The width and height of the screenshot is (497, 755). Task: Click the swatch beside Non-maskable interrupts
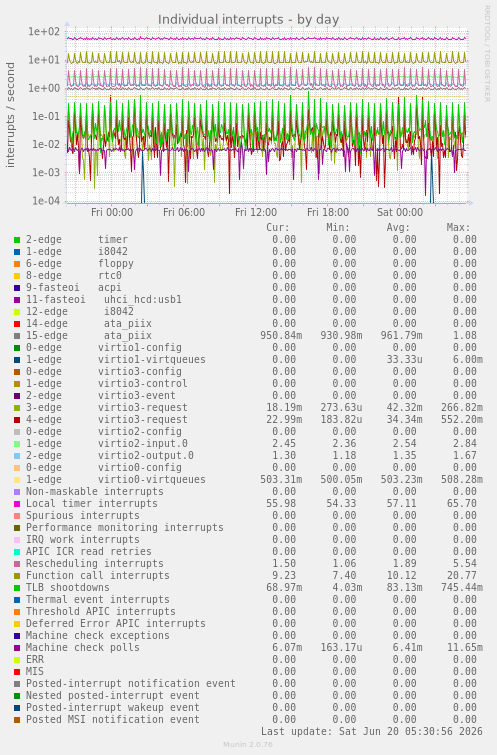click(x=17, y=492)
